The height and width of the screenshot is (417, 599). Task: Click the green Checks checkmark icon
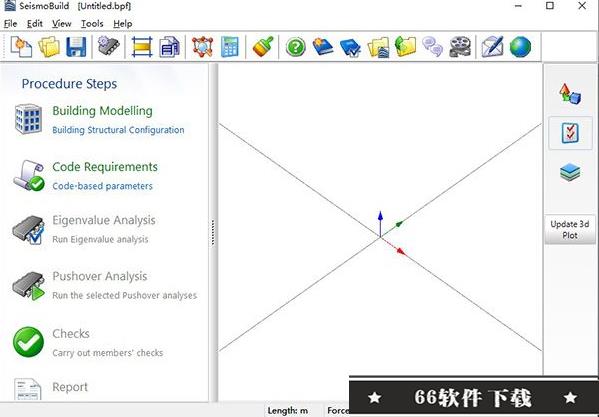tap(28, 342)
